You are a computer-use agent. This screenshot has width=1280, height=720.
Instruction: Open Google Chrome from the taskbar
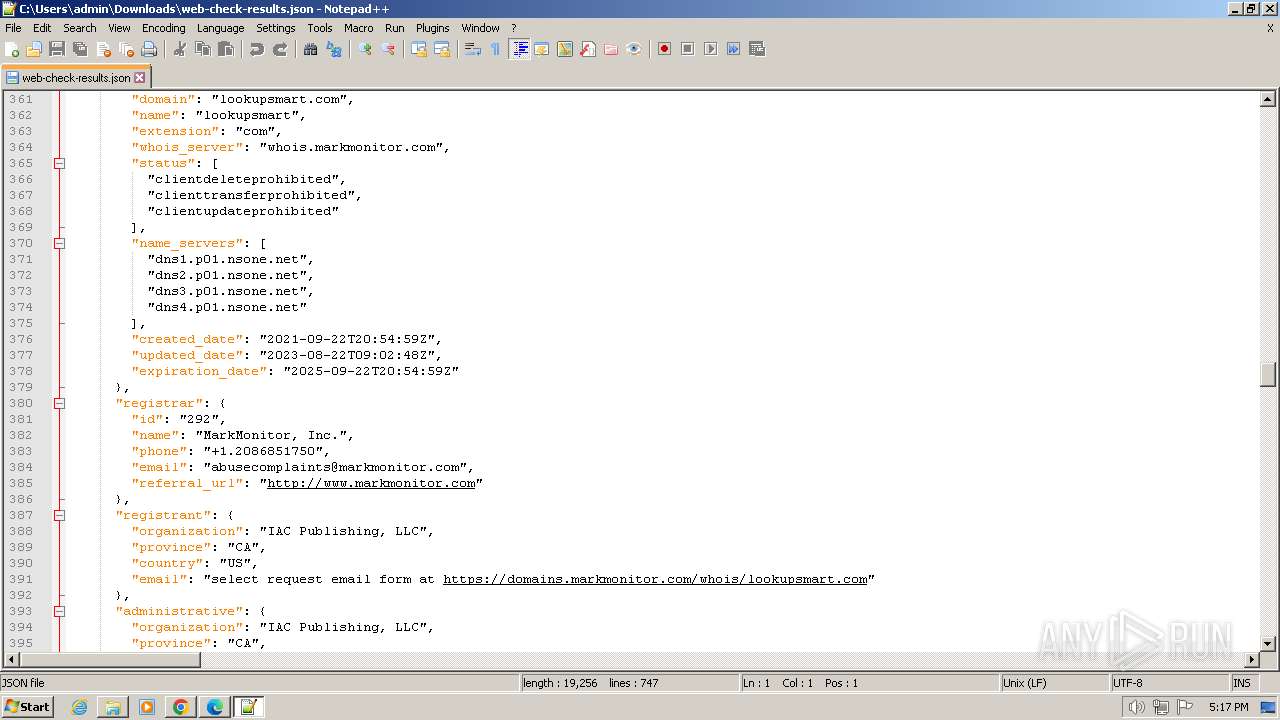(181, 707)
